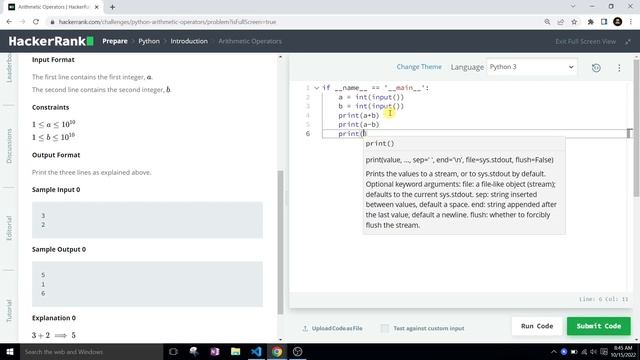
Task: Go back with browser back arrow
Action: (x=9, y=22)
